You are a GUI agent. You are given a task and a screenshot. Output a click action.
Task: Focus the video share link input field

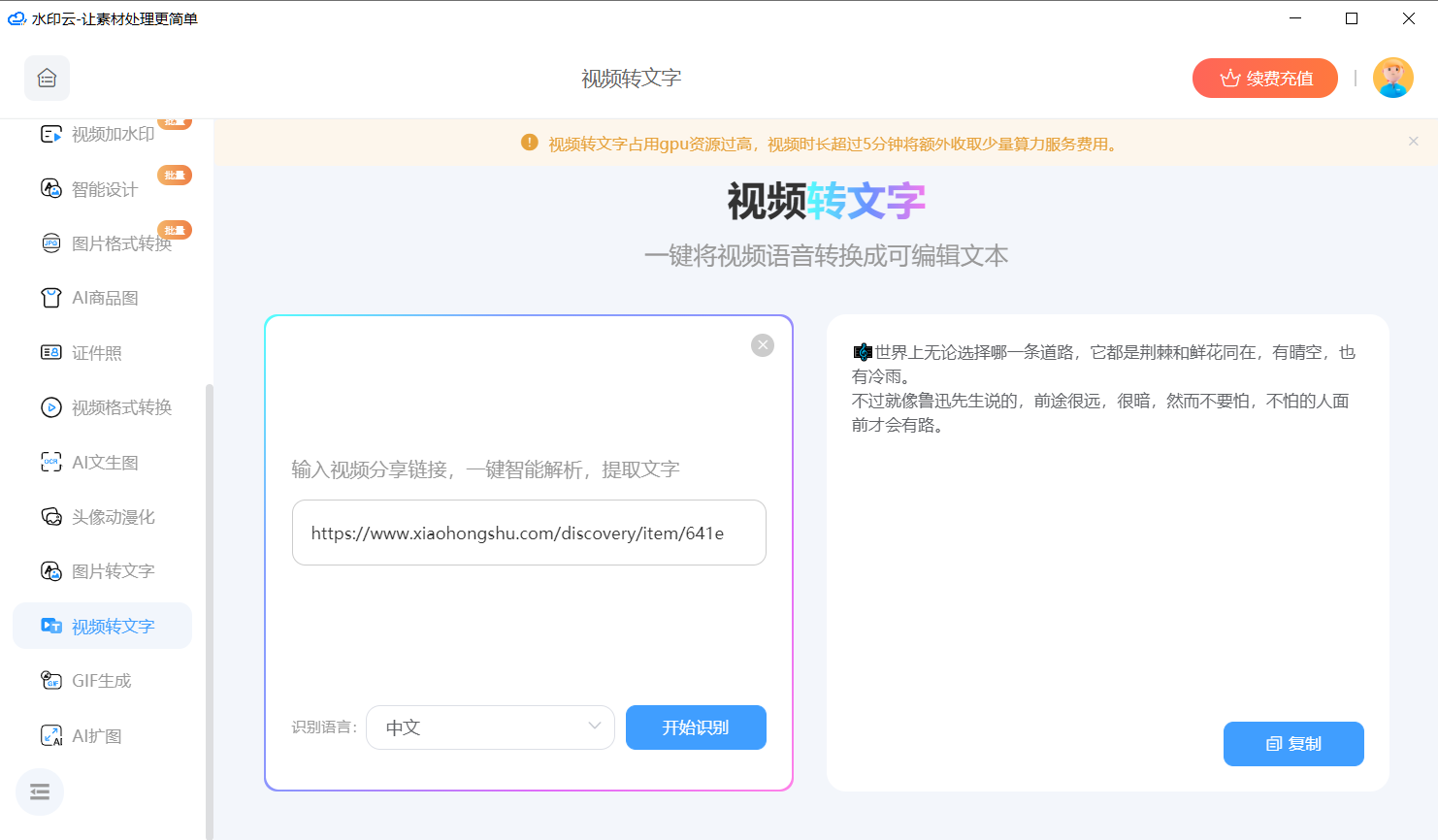pyautogui.click(x=529, y=533)
